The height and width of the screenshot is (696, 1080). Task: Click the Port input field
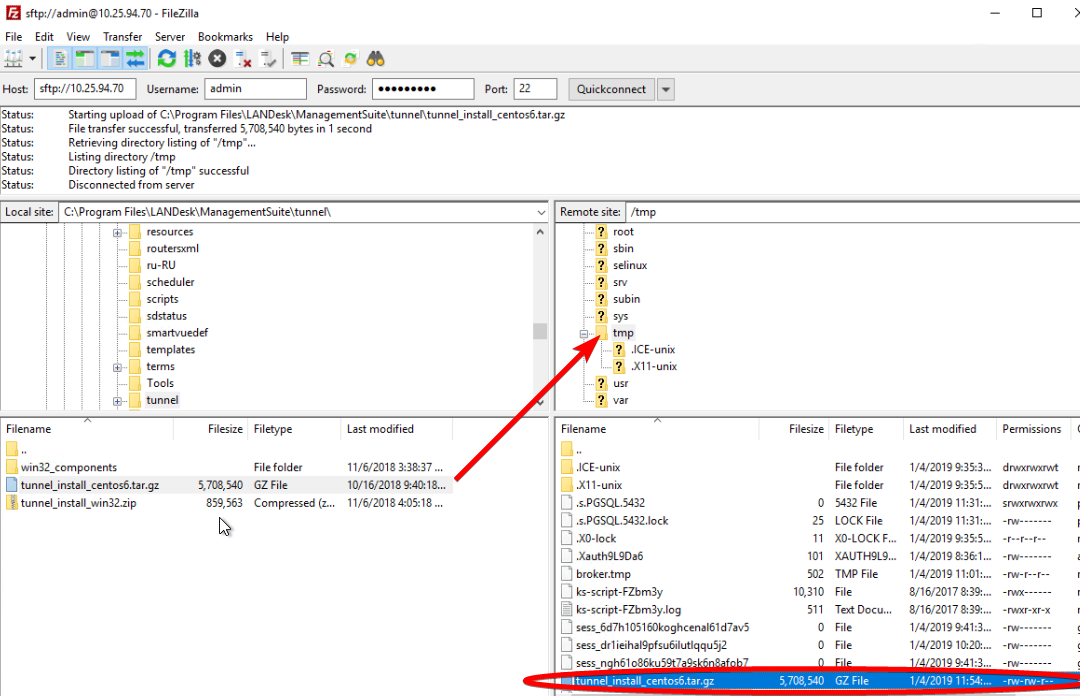pos(535,88)
